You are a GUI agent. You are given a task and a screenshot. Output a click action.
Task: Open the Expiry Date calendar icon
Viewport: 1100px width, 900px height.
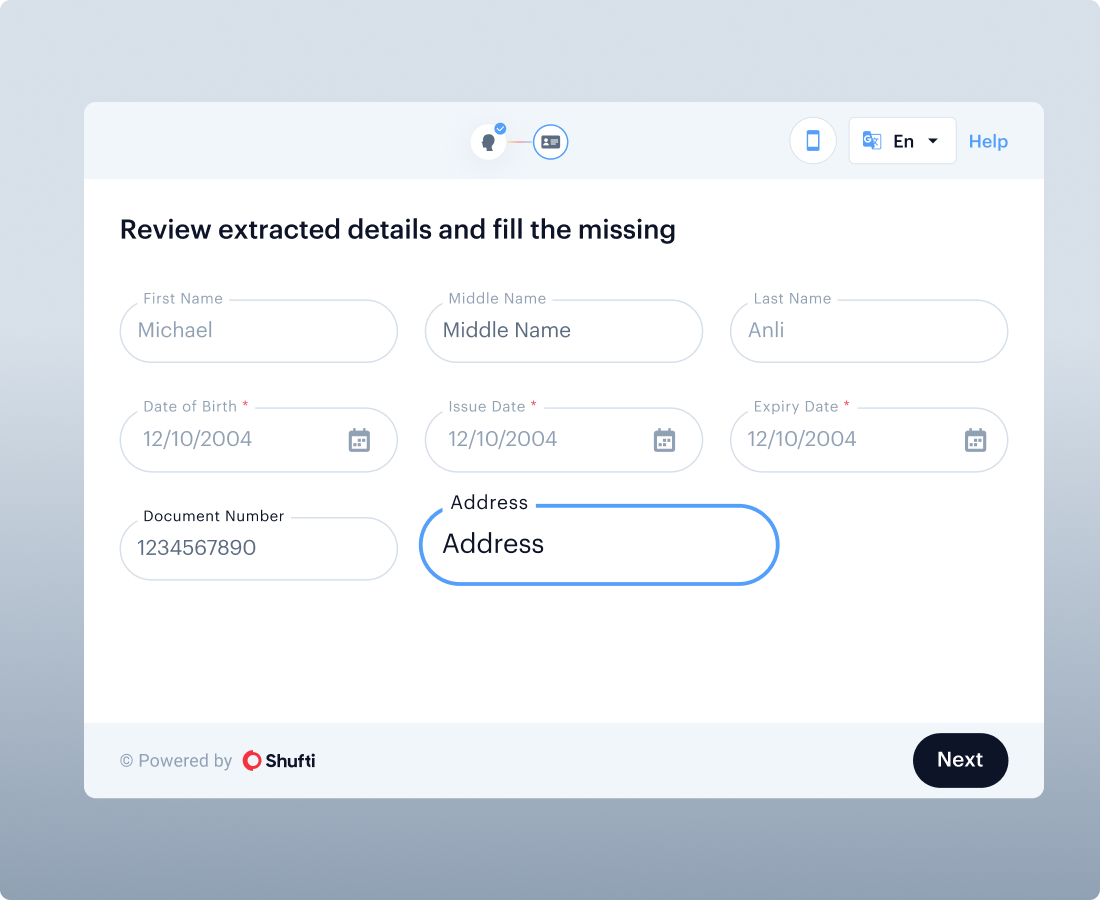975,440
